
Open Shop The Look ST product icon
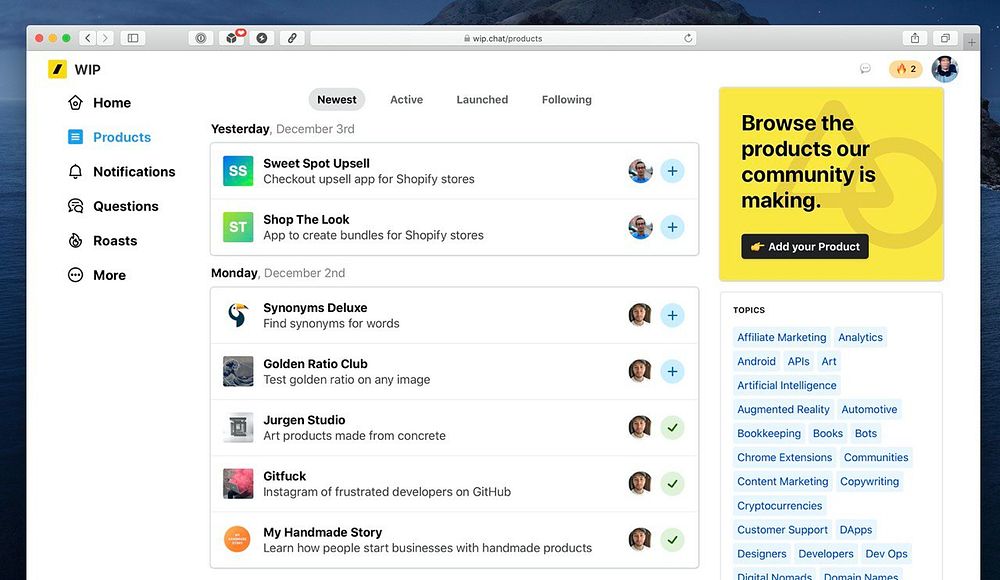tap(238, 227)
